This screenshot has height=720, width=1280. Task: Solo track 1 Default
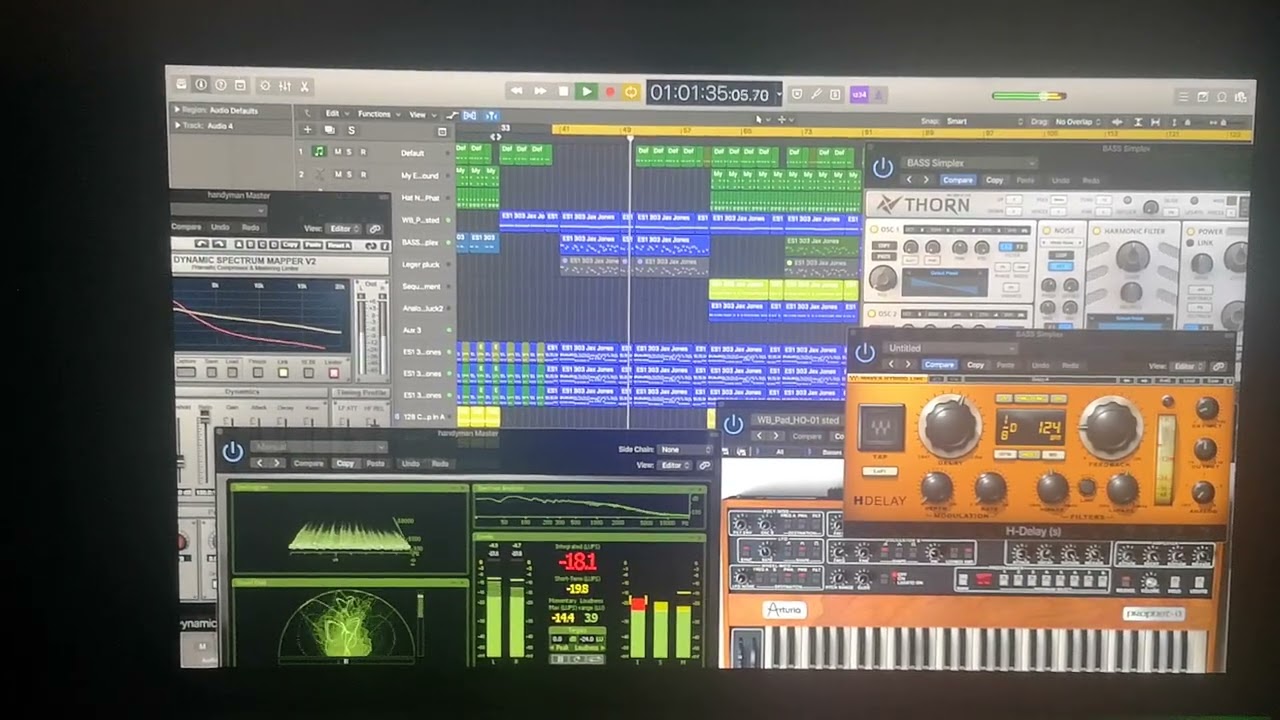click(350, 152)
